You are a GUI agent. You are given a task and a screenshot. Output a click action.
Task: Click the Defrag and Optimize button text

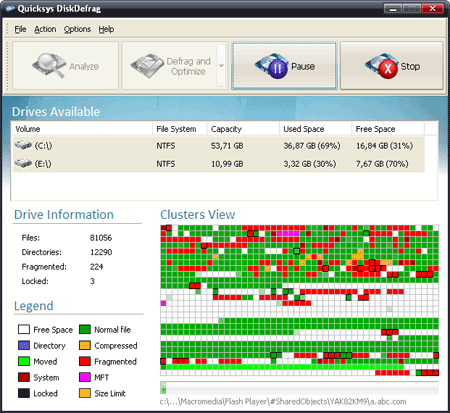(188, 66)
